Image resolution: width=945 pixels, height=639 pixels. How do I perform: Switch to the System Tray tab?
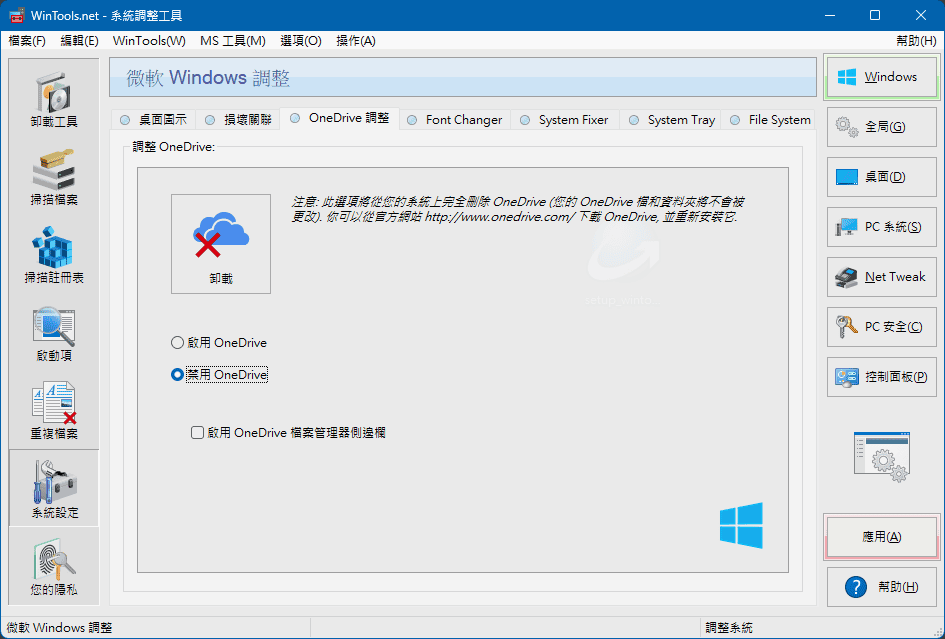(680, 120)
